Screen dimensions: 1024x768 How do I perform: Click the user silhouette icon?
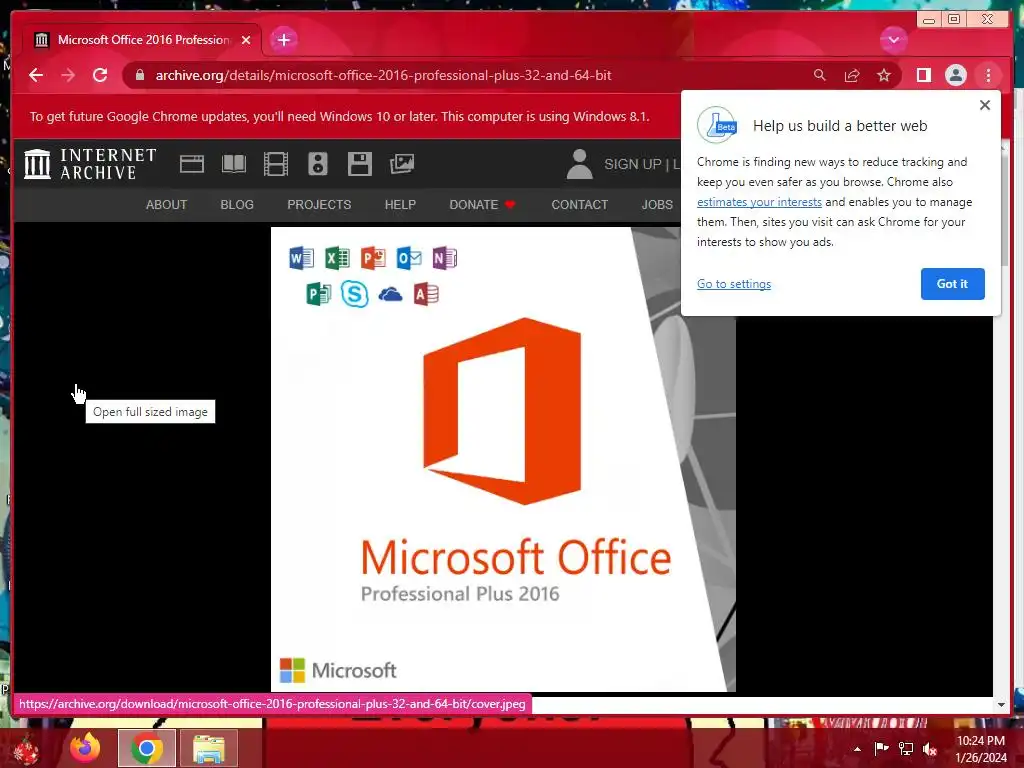(x=579, y=163)
